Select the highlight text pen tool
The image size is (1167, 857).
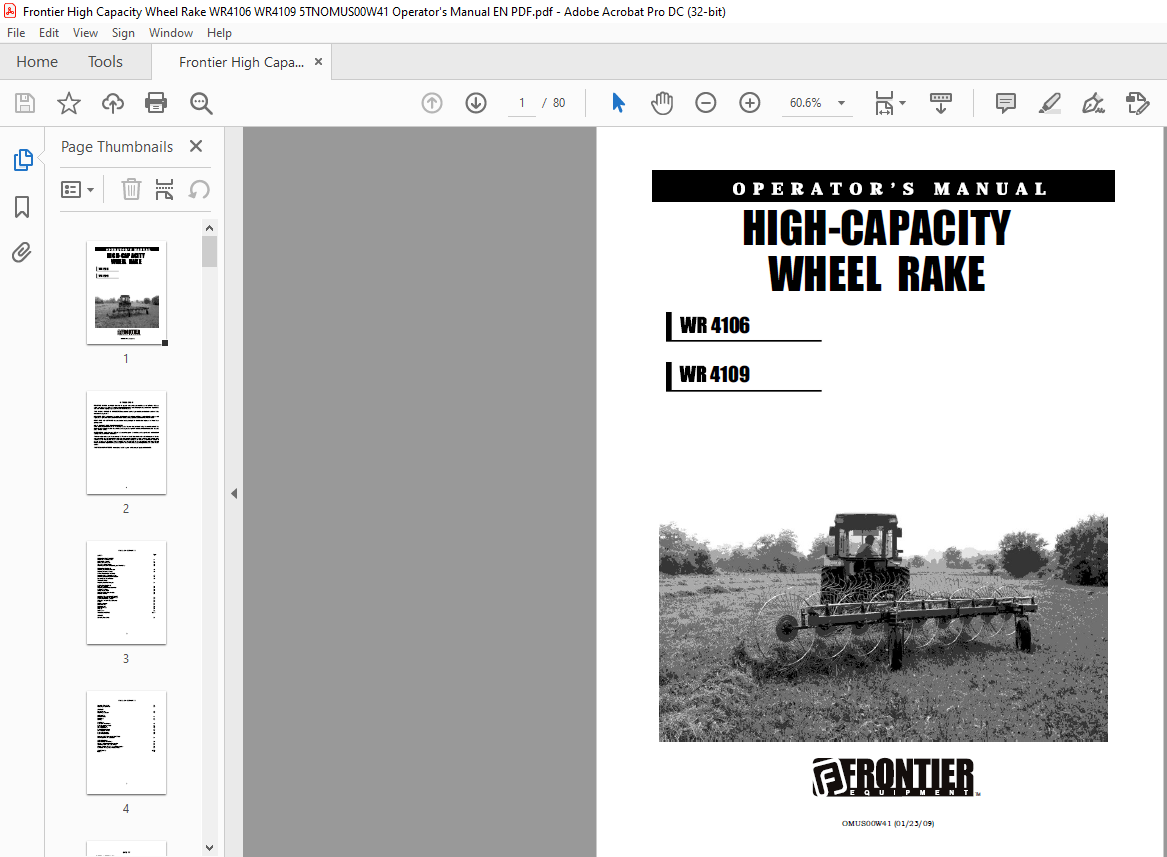[1049, 103]
